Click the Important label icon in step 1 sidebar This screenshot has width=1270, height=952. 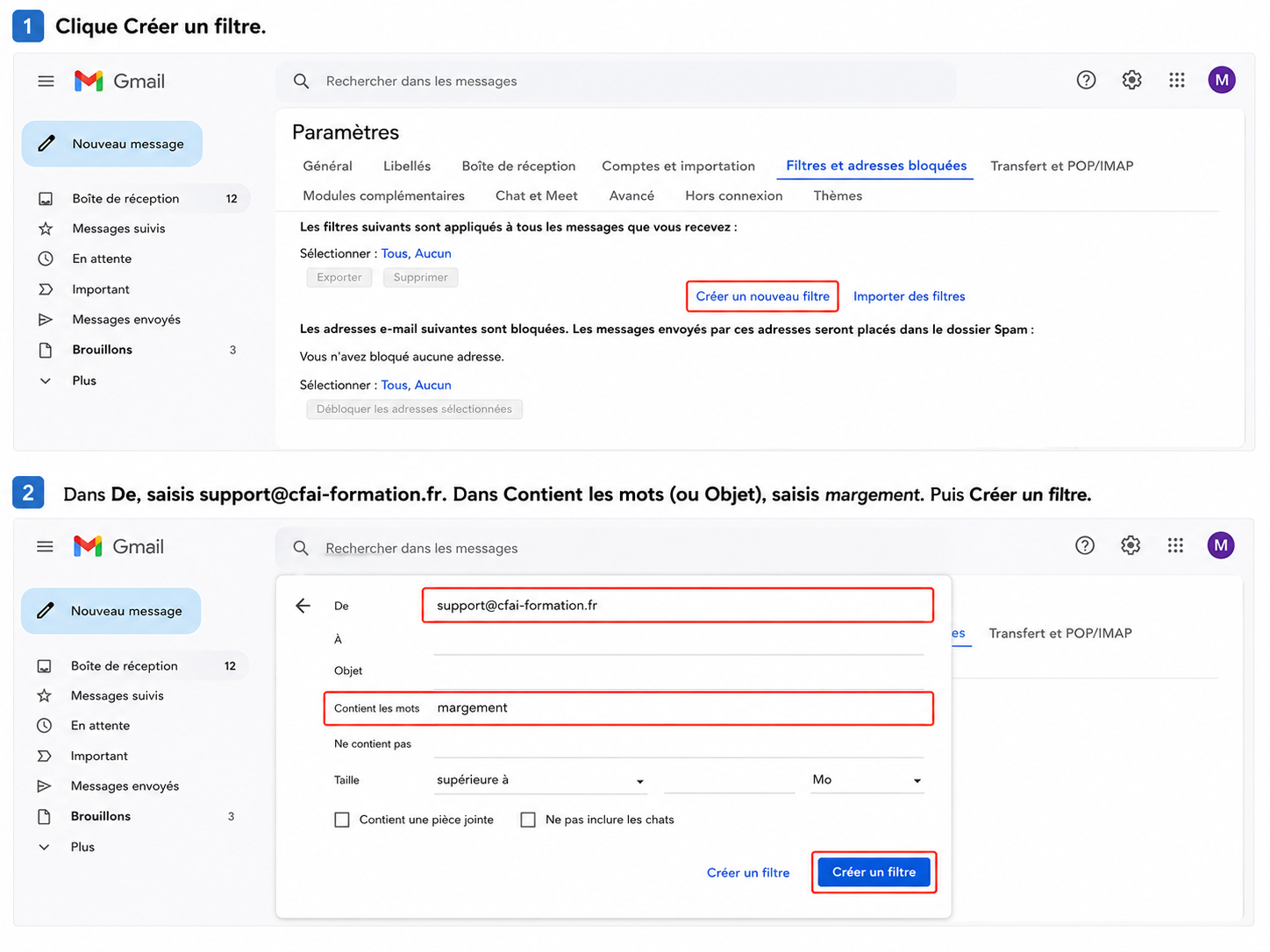(46, 289)
